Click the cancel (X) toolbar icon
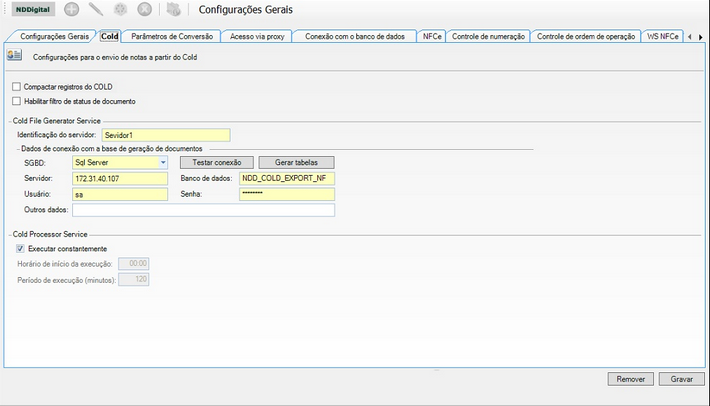The width and height of the screenshot is (710, 406). pyautogui.click(x=144, y=10)
